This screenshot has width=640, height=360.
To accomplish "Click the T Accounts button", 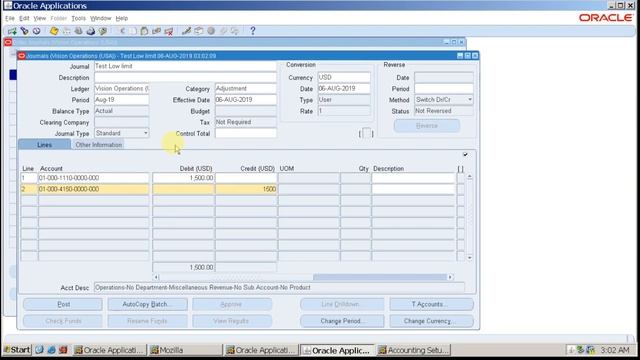I will click(x=431, y=304).
